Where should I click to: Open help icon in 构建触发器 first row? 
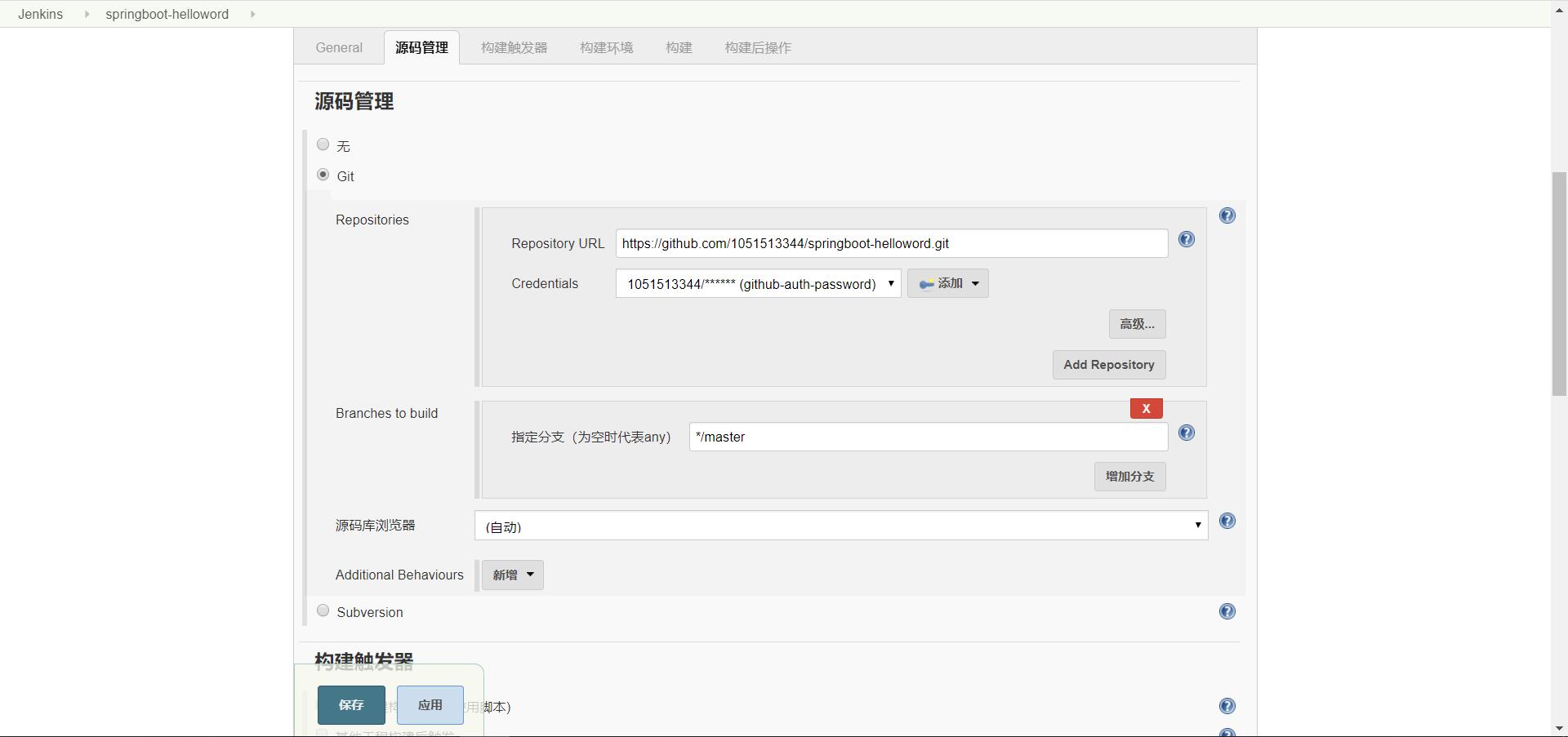click(x=1227, y=706)
